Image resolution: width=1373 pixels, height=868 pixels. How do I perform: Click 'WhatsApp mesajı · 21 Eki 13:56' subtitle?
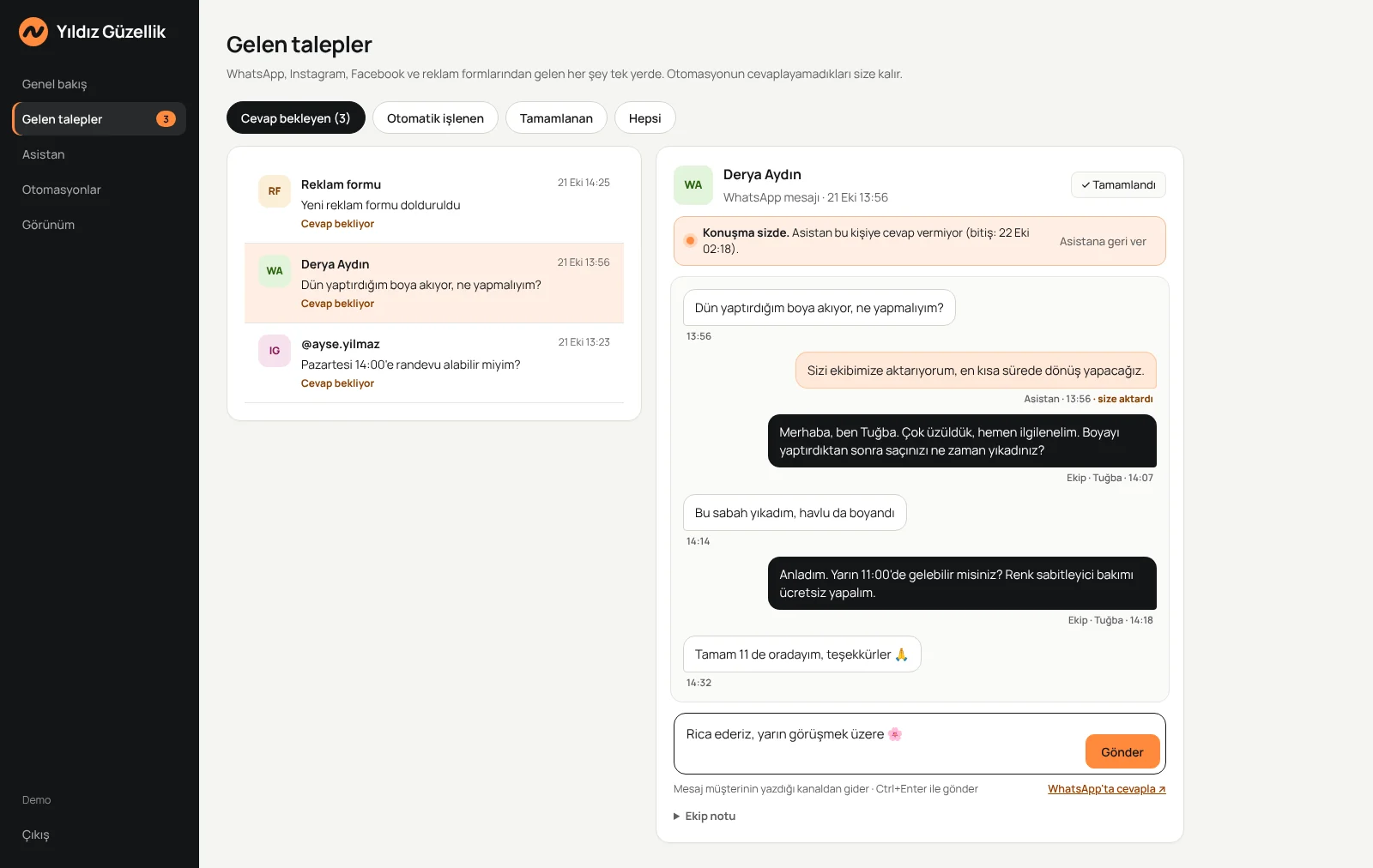point(806,197)
